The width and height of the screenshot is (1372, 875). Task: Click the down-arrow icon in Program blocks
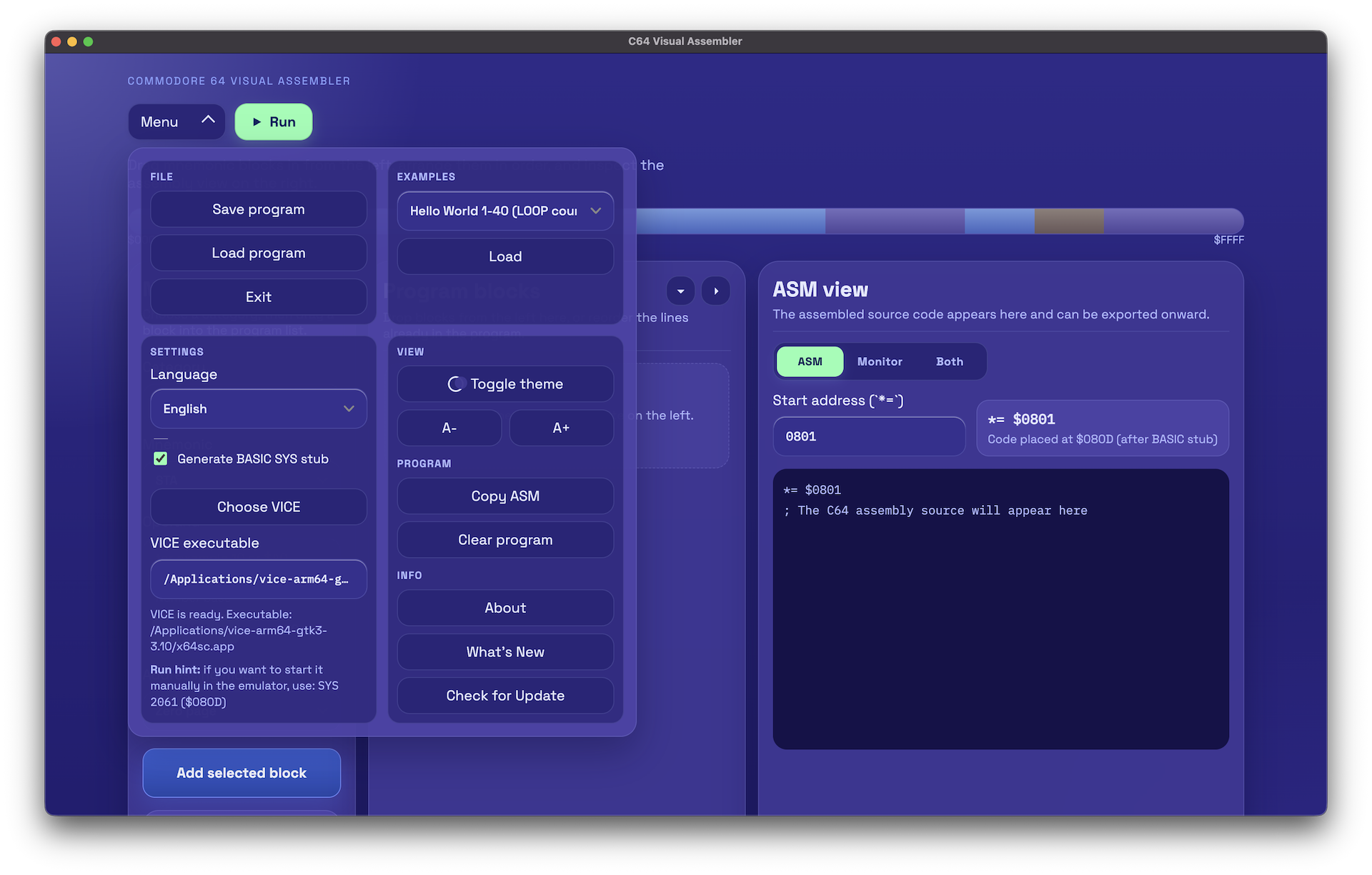point(680,291)
